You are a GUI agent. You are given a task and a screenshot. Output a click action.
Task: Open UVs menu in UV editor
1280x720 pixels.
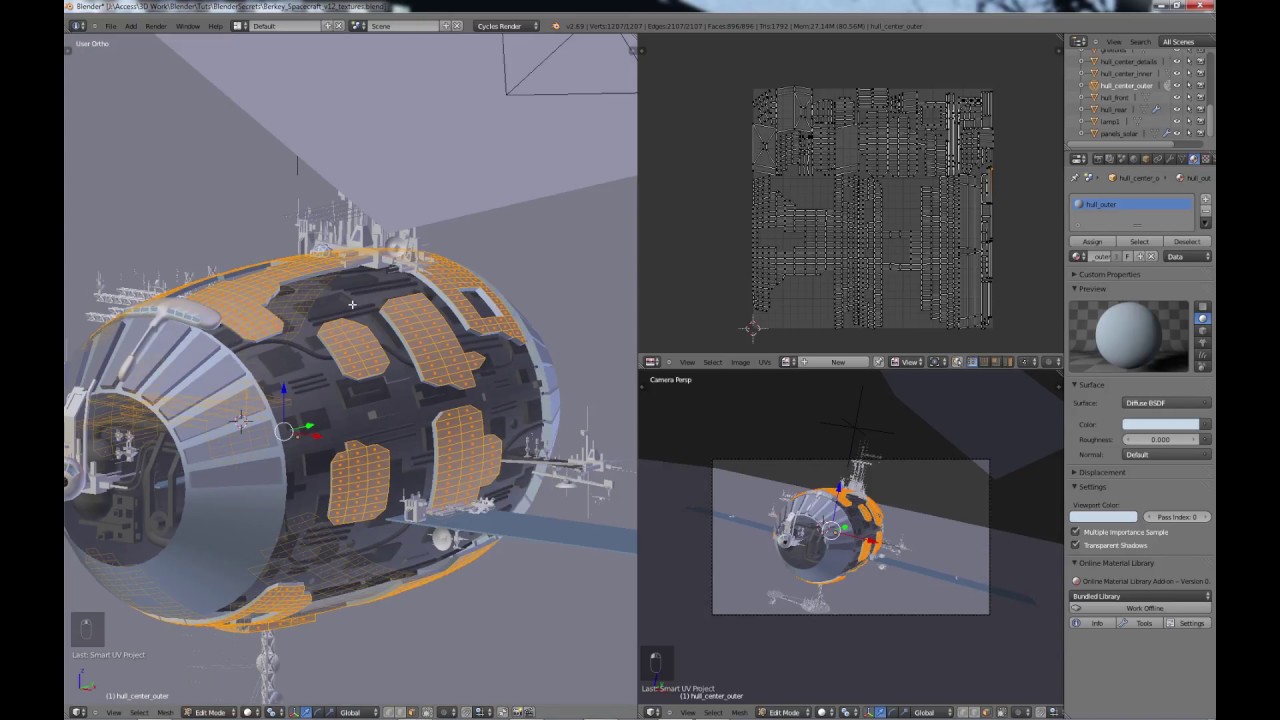[x=765, y=362]
